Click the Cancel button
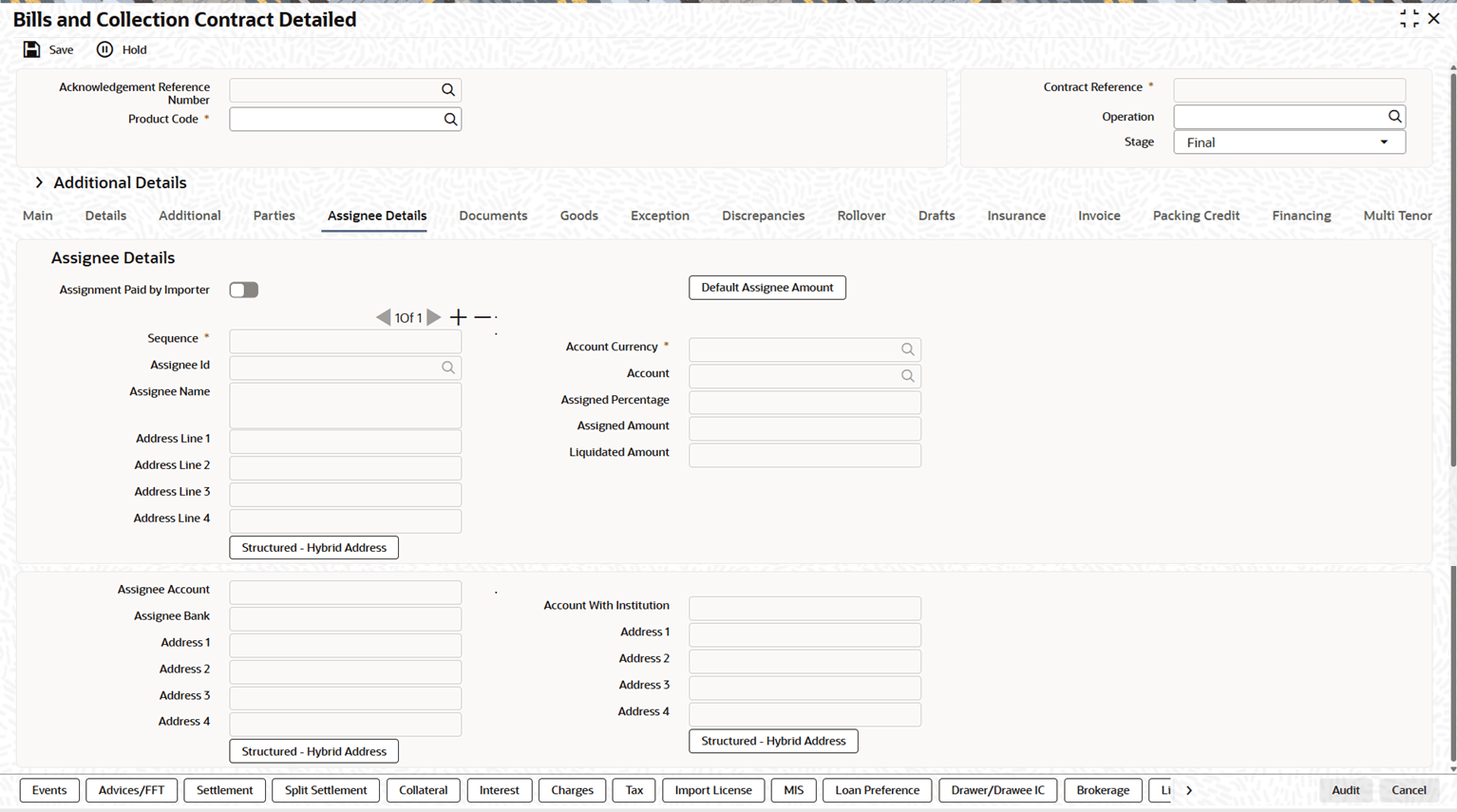1457x812 pixels. tap(1410, 790)
